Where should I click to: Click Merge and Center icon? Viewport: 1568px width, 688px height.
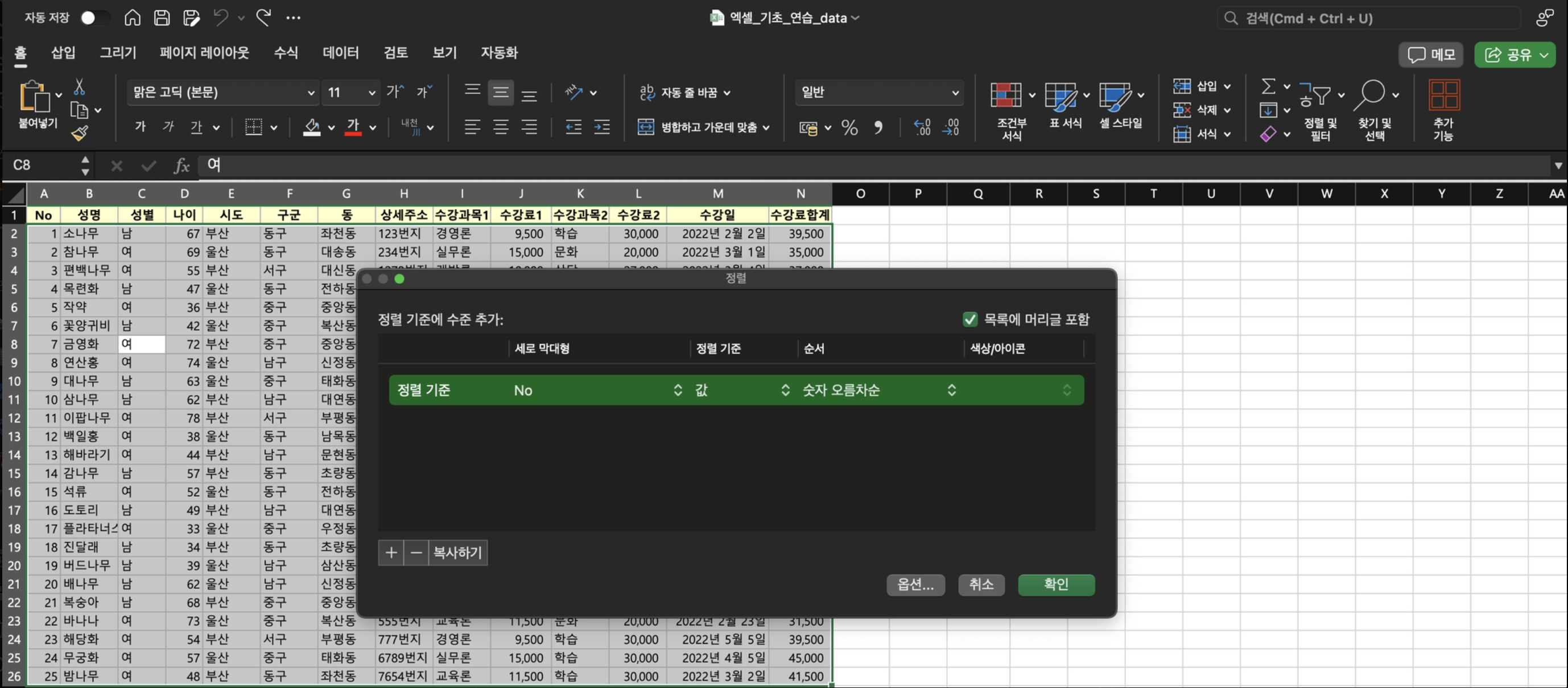645,127
